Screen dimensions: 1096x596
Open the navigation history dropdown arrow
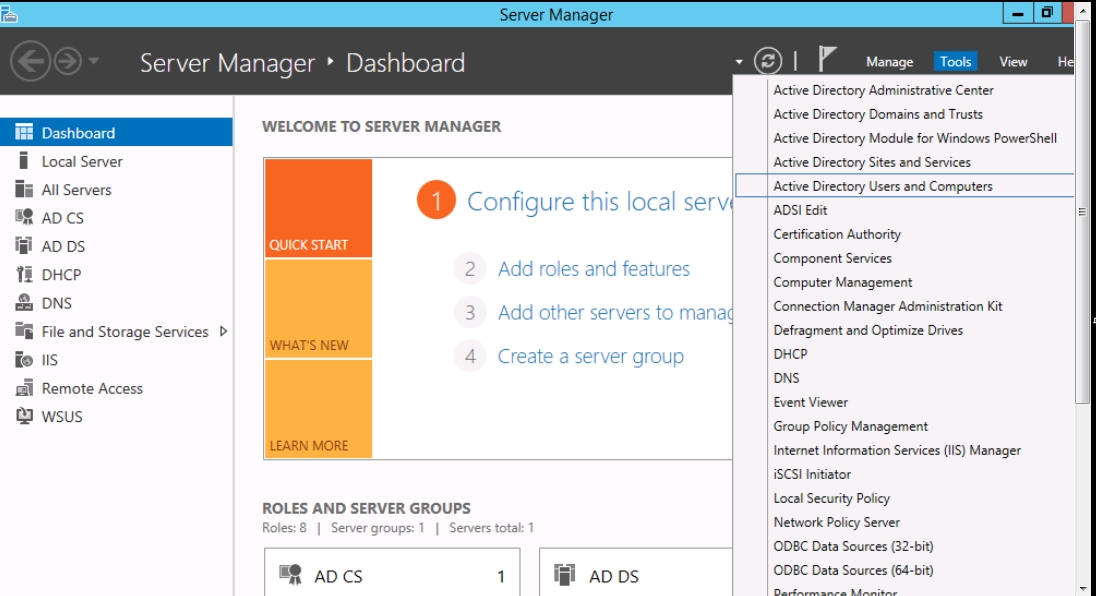[x=94, y=61]
